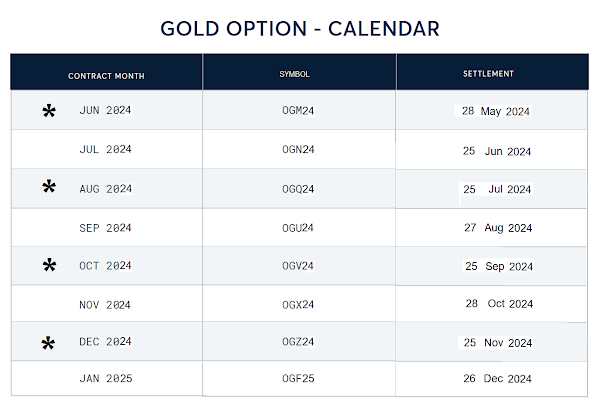Click the Settlement column header
Image resolution: width=600 pixels, height=406 pixels.
point(489,74)
